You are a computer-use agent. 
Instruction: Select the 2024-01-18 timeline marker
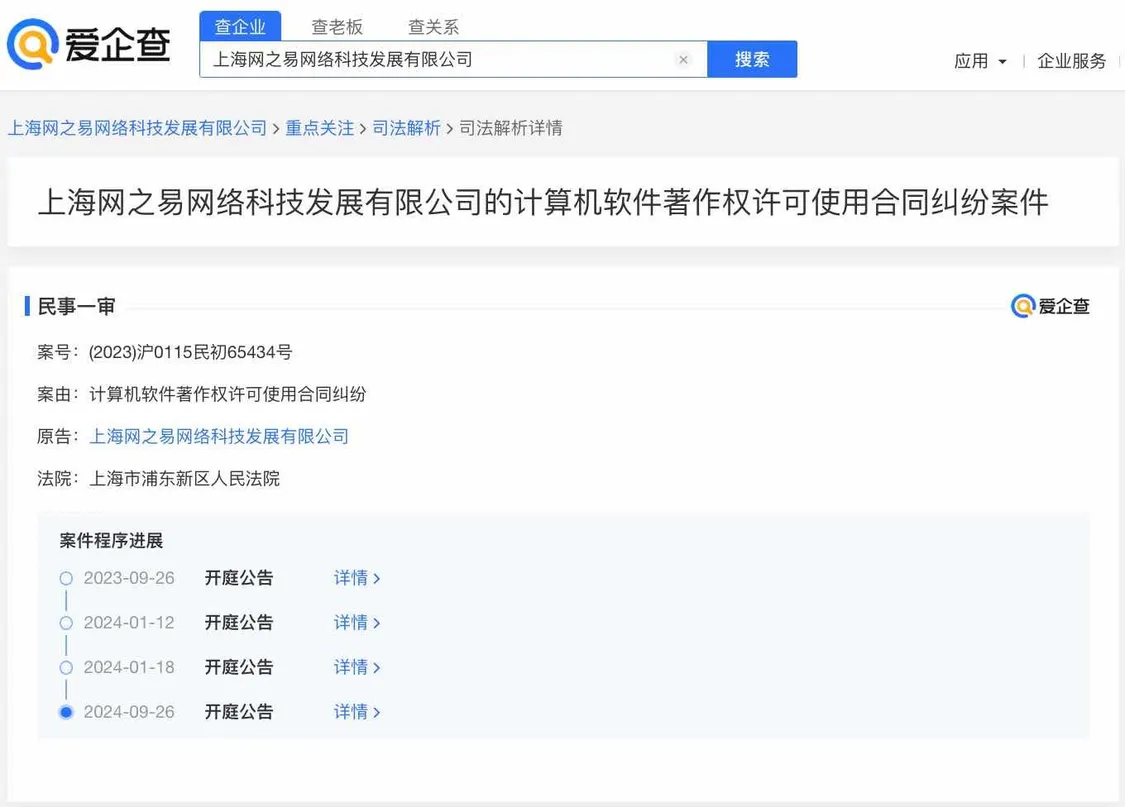(x=66, y=668)
